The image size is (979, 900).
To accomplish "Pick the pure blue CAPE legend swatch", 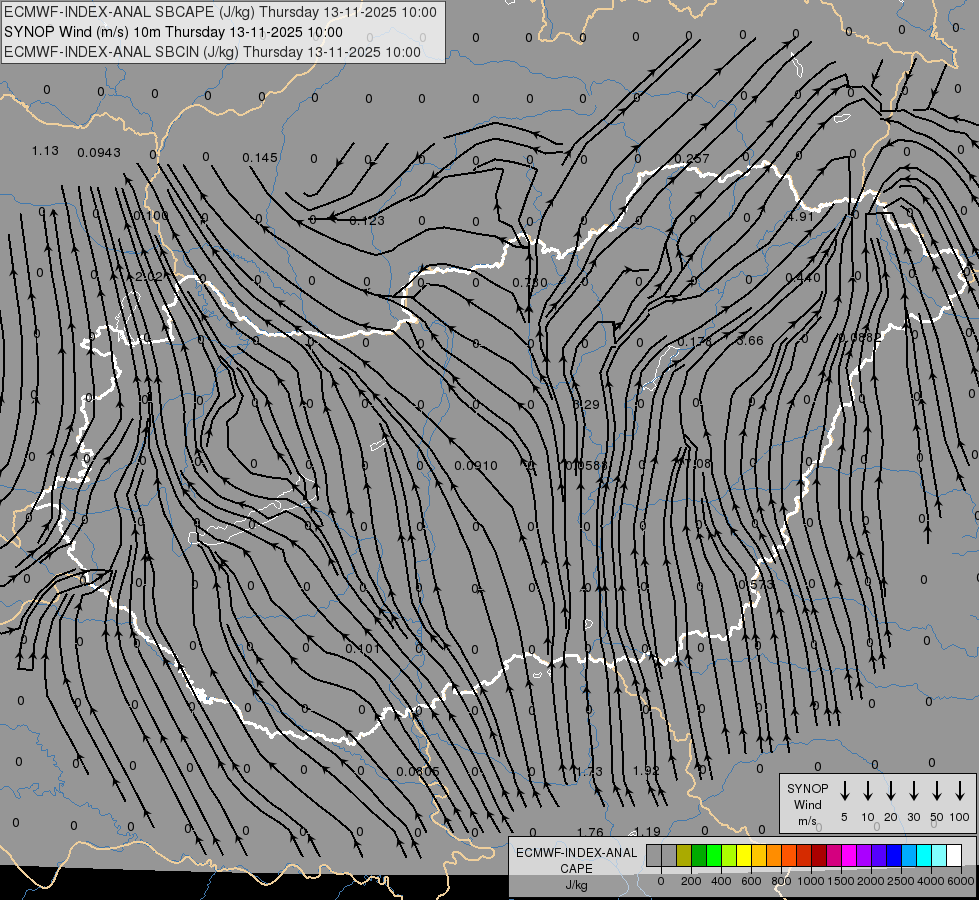I will coord(894,855).
